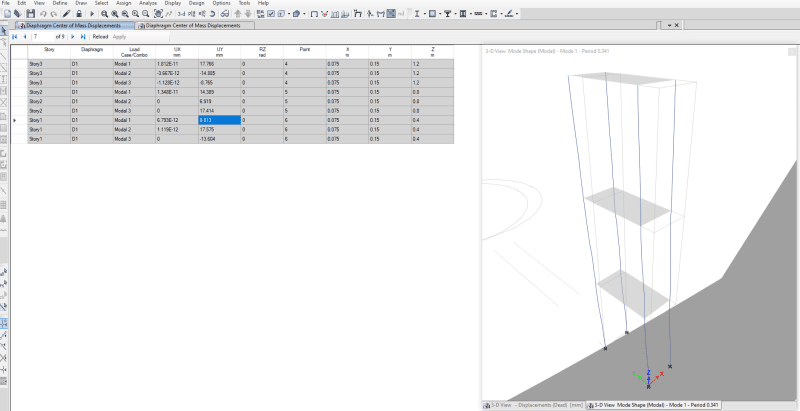Click the UX value 1.812E-11
The height and width of the screenshot is (411, 800).
coord(177,64)
